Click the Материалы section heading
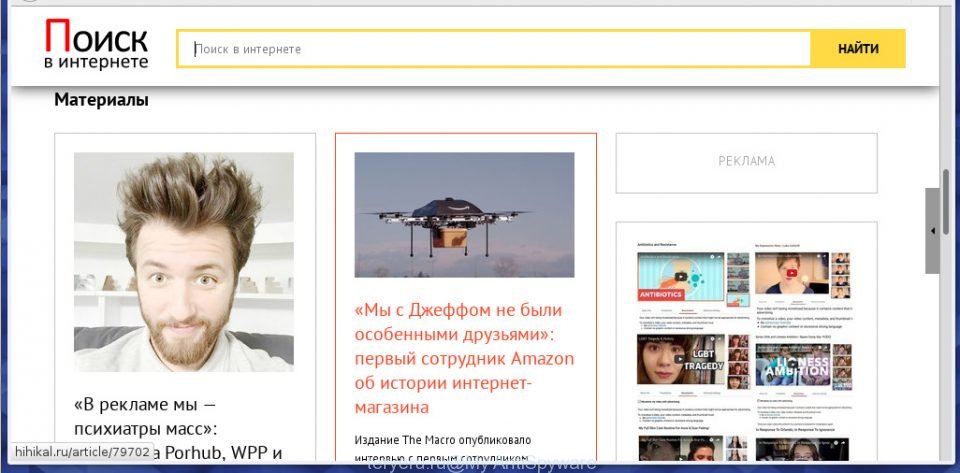This screenshot has height=473, width=960. point(101,100)
